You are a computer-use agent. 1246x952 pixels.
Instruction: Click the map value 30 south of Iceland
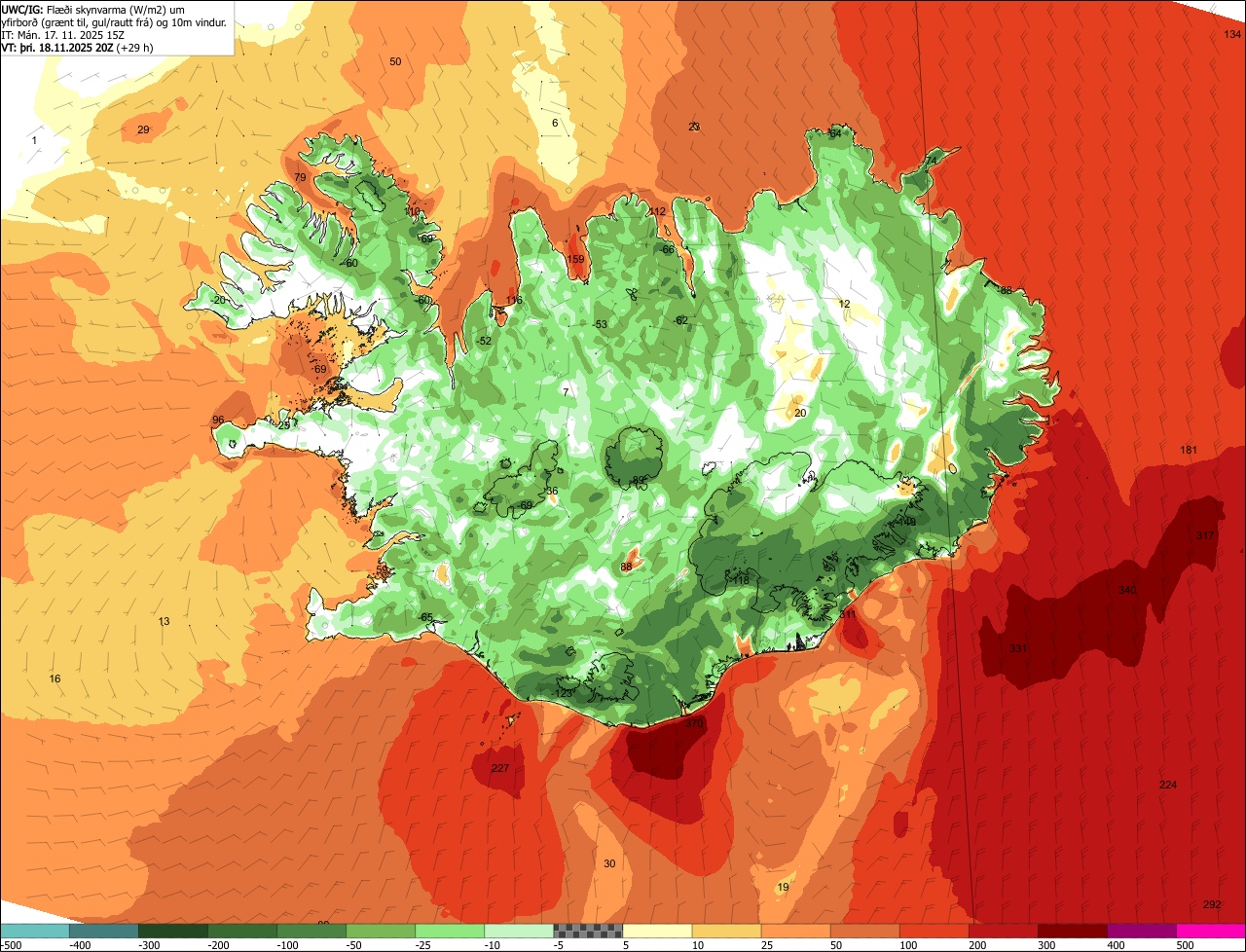coord(609,863)
